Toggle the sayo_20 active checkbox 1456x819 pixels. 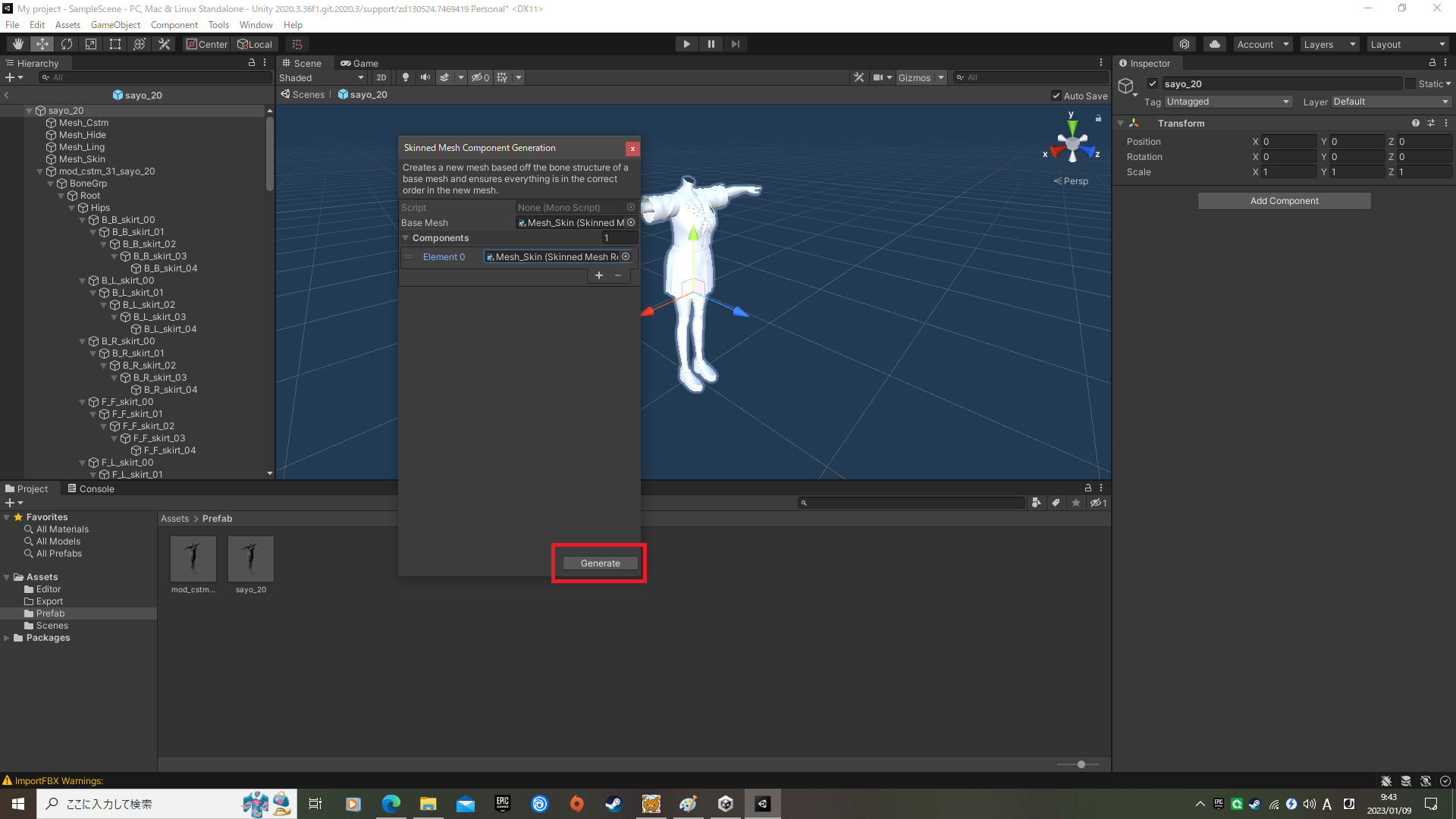pos(1153,83)
